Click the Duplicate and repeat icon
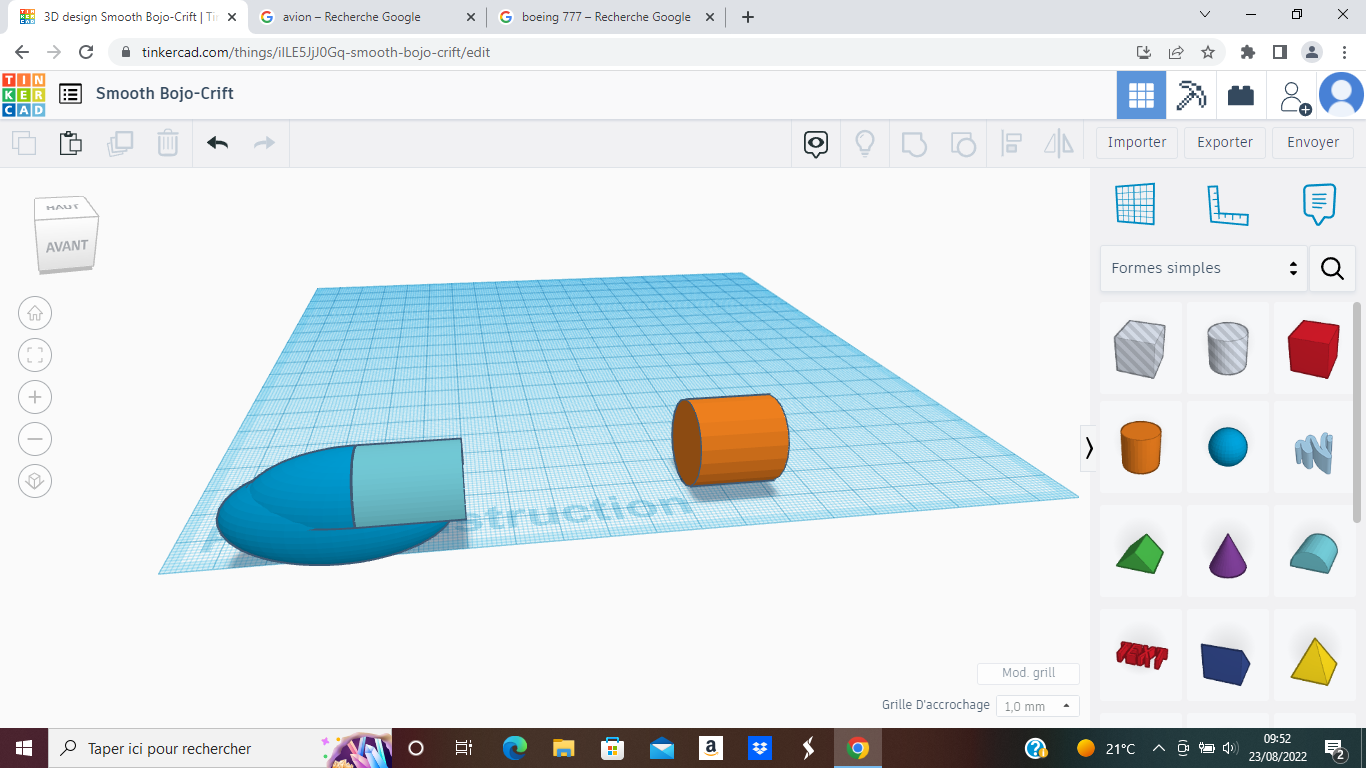Viewport: 1366px width, 768px height. [x=120, y=143]
